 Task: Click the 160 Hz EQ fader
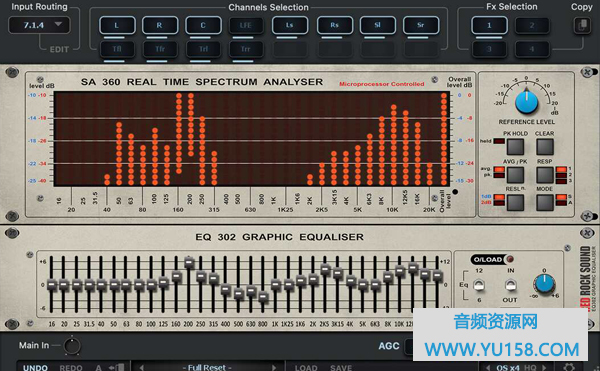pyautogui.click(x=176, y=276)
